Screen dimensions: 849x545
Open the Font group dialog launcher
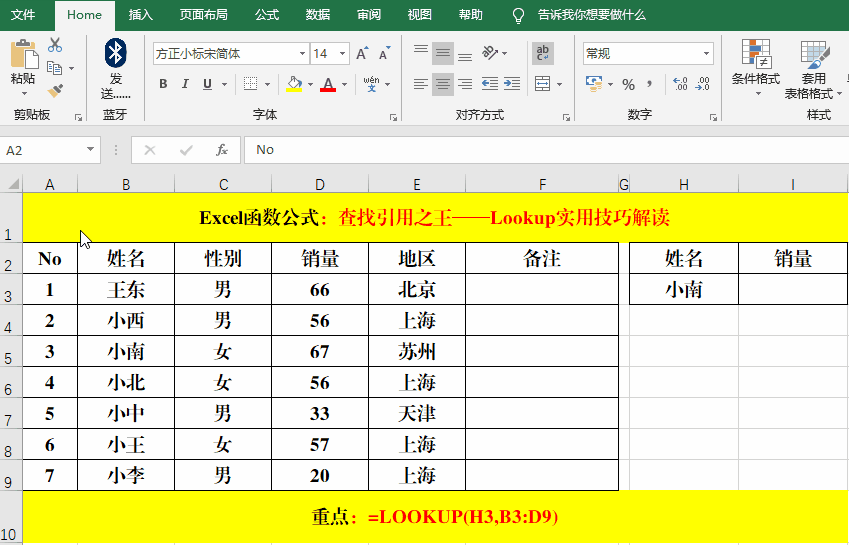pyautogui.click(x=394, y=117)
